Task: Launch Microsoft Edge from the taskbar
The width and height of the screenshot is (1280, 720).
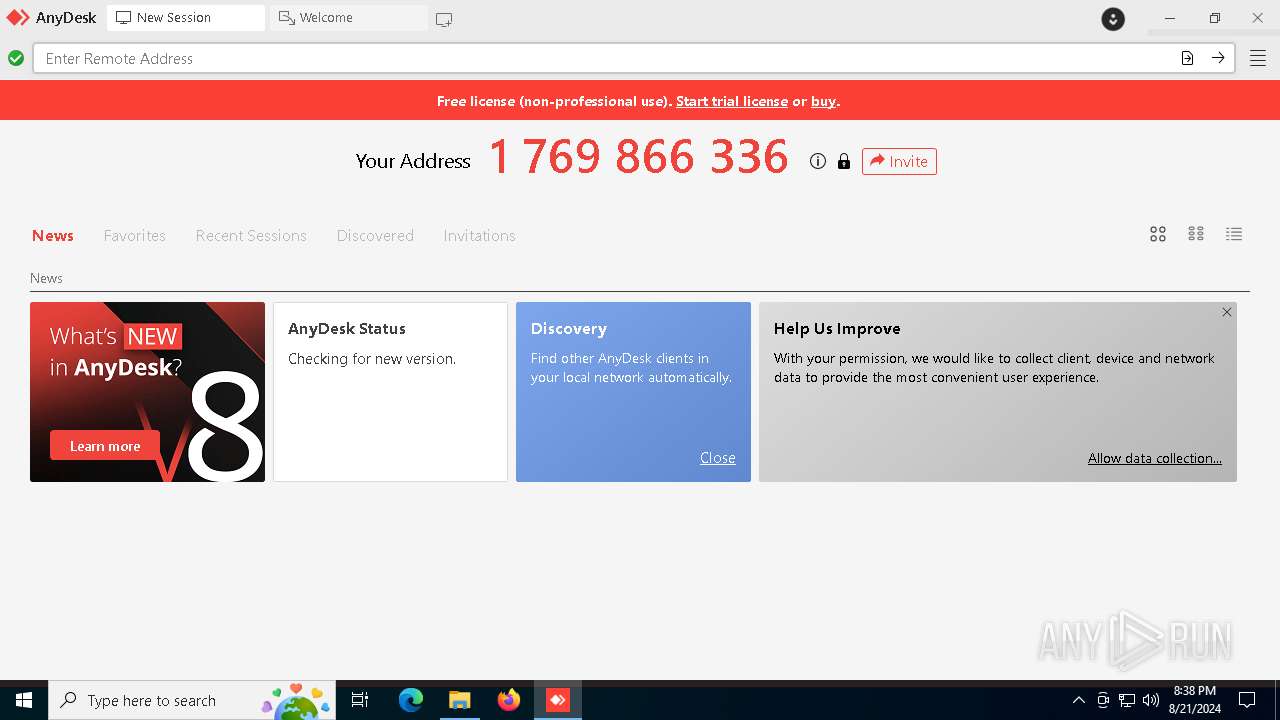Action: pos(411,700)
